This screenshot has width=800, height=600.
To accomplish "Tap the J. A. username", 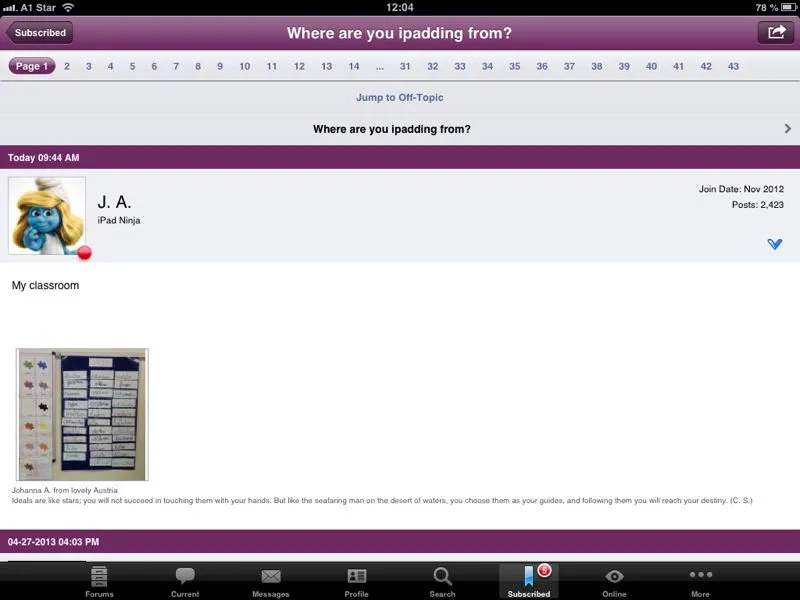I will (x=115, y=203).
